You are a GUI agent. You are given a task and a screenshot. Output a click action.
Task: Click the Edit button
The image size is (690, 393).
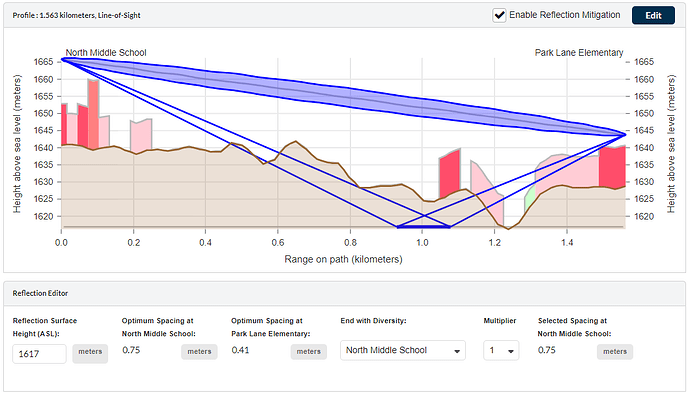pyautogui.click(x=653, y=15)
